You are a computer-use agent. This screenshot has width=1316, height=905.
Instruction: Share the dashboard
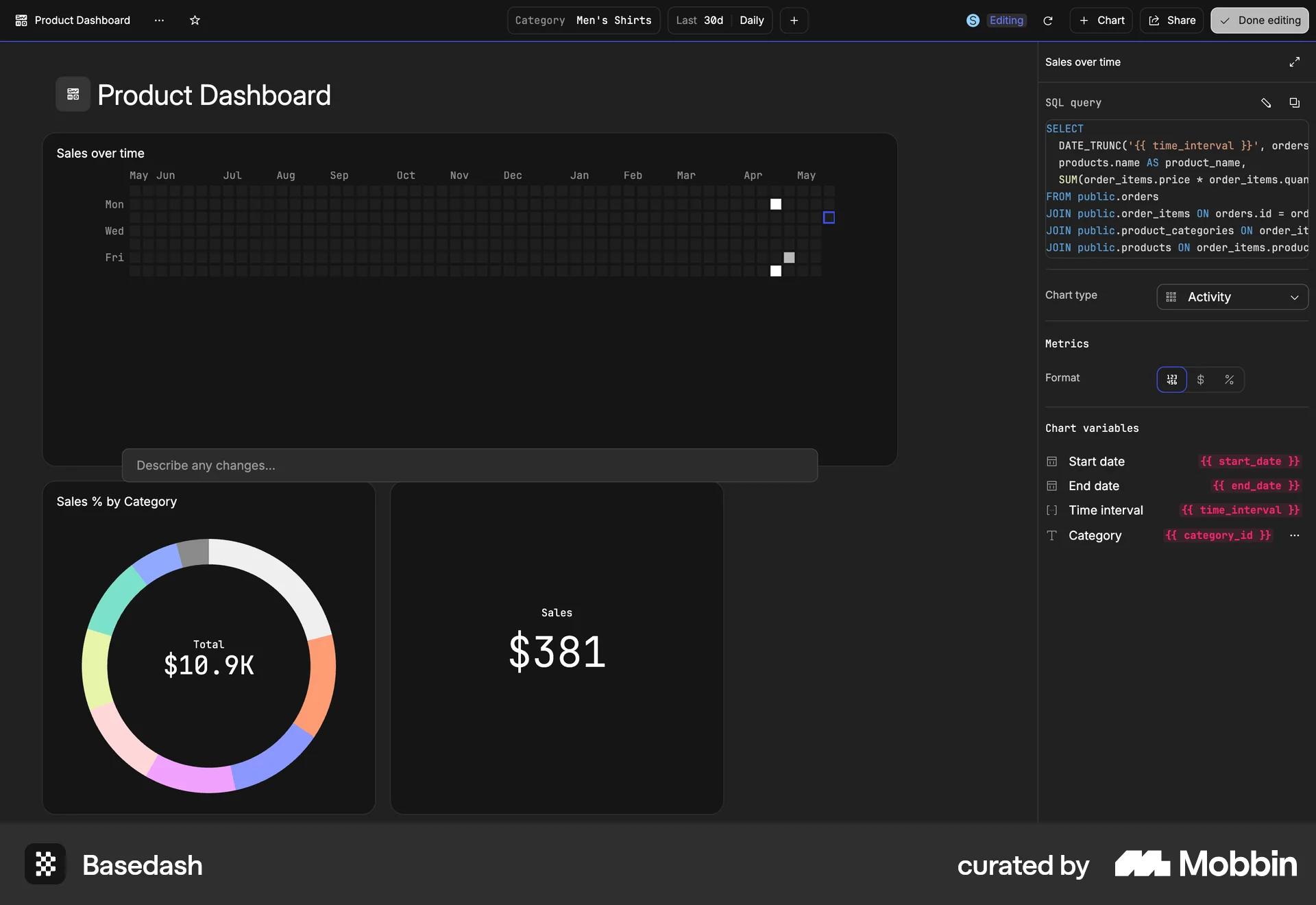coord(1171,21)
